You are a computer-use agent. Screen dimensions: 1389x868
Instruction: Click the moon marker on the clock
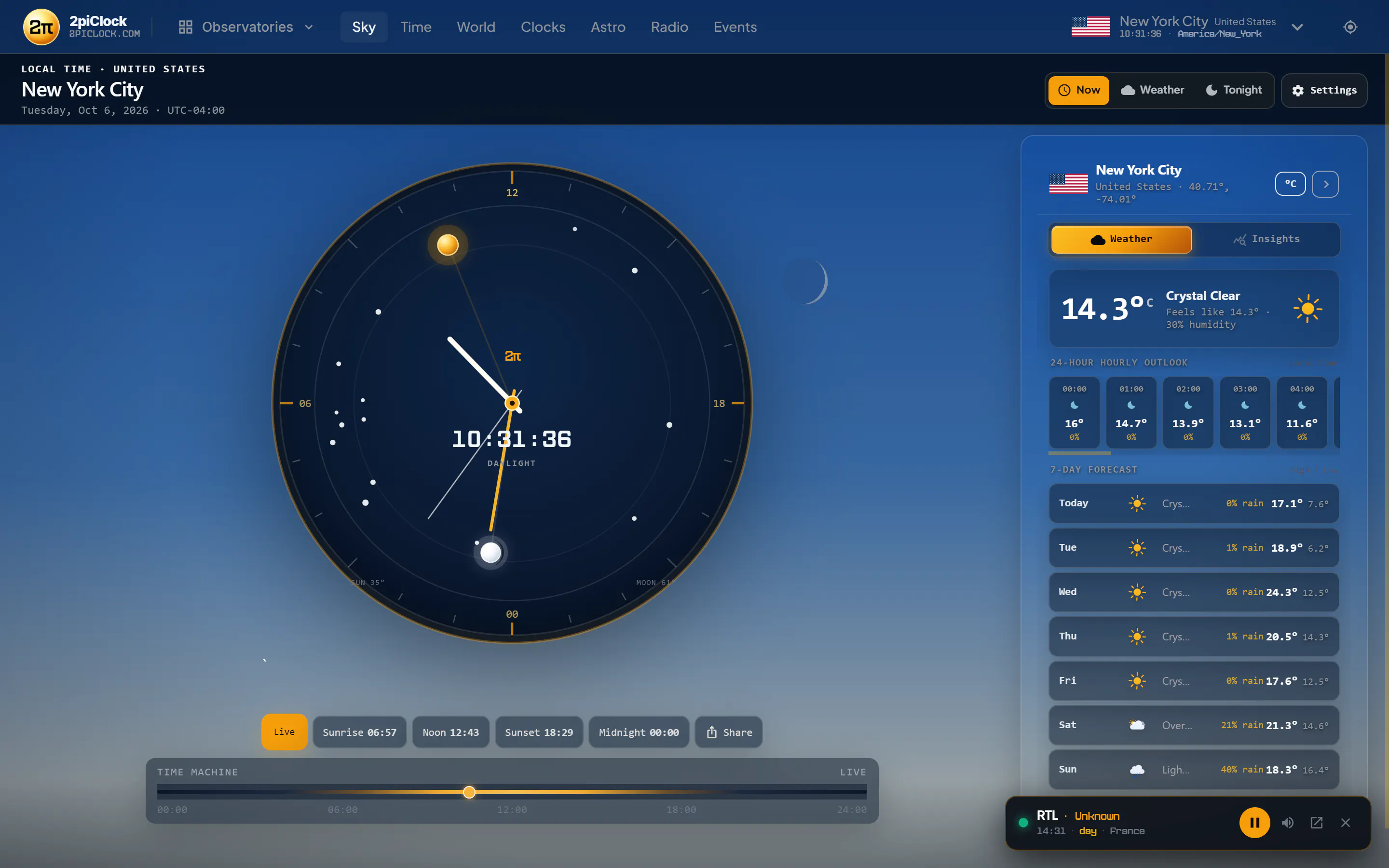pyautogui.click(x=491, y=552)
